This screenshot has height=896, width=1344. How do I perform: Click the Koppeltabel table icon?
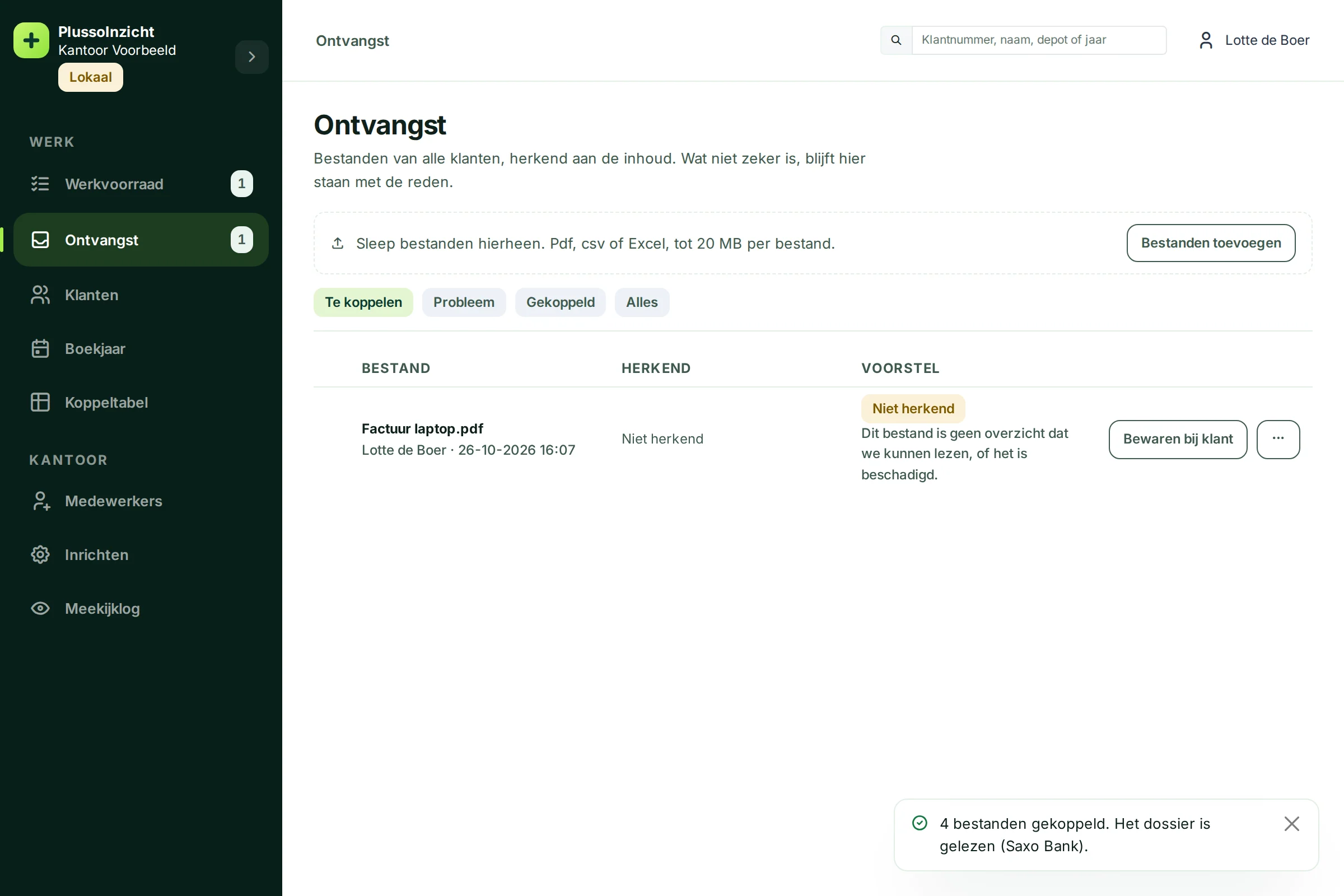click(x=40, y=402)
